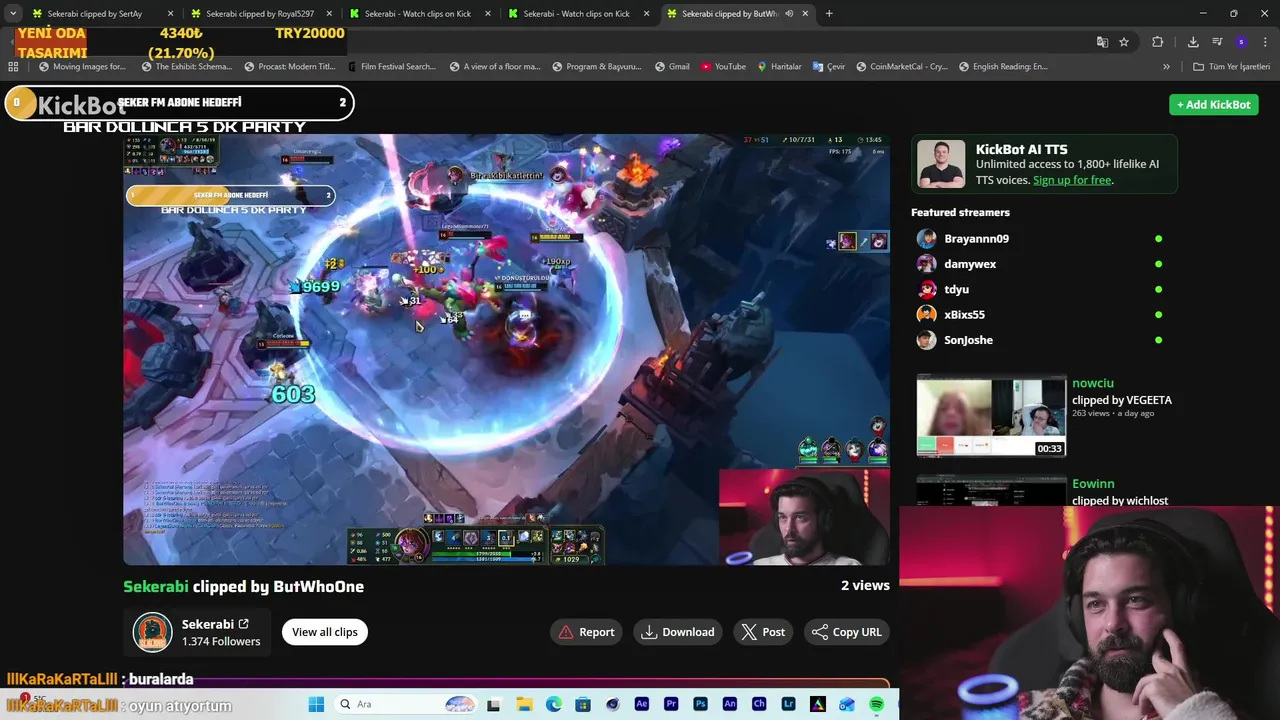The height and width of the screenshot is (720, 1280).
Task: Mute the audio-playing ButWhoOne tab
Action: (789, 14)
